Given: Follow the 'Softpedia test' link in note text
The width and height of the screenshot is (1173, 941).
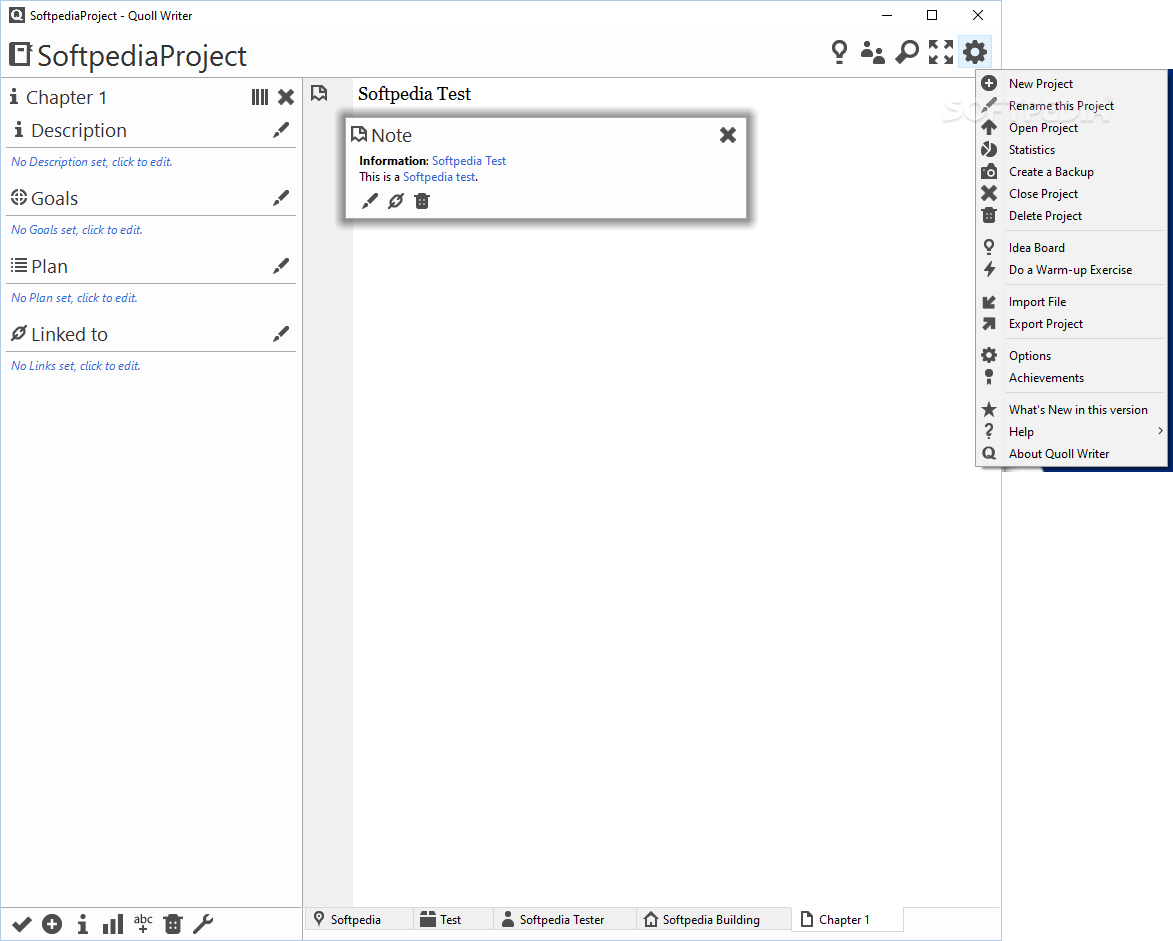Looking at the screenshot, I should pos(439,177).
